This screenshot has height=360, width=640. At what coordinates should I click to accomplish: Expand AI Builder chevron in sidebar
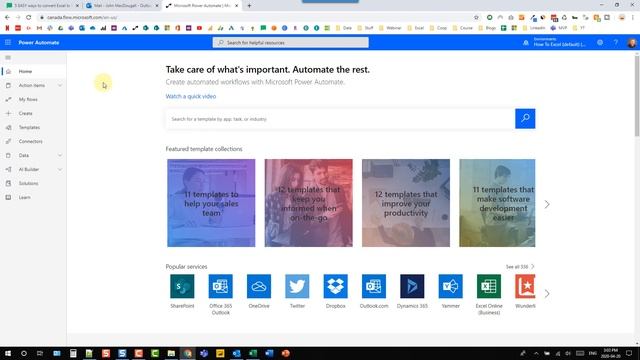[x=60, y=169]
